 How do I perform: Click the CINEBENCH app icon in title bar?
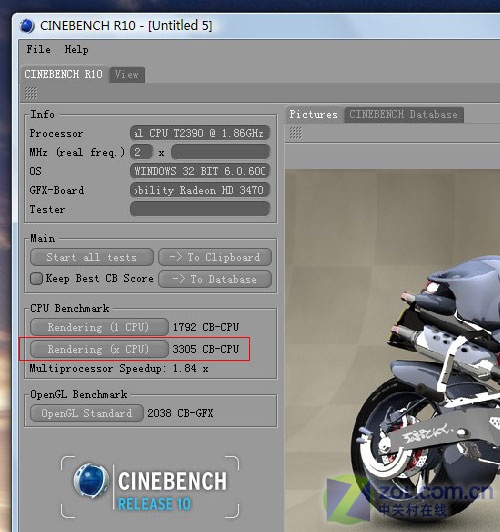pos(27,26)
